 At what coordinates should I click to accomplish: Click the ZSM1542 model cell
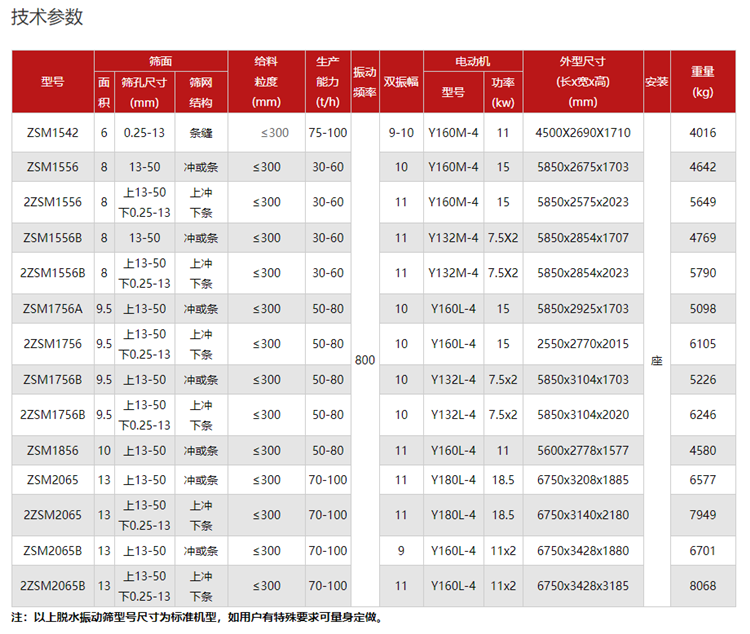(x=53, y=132)
